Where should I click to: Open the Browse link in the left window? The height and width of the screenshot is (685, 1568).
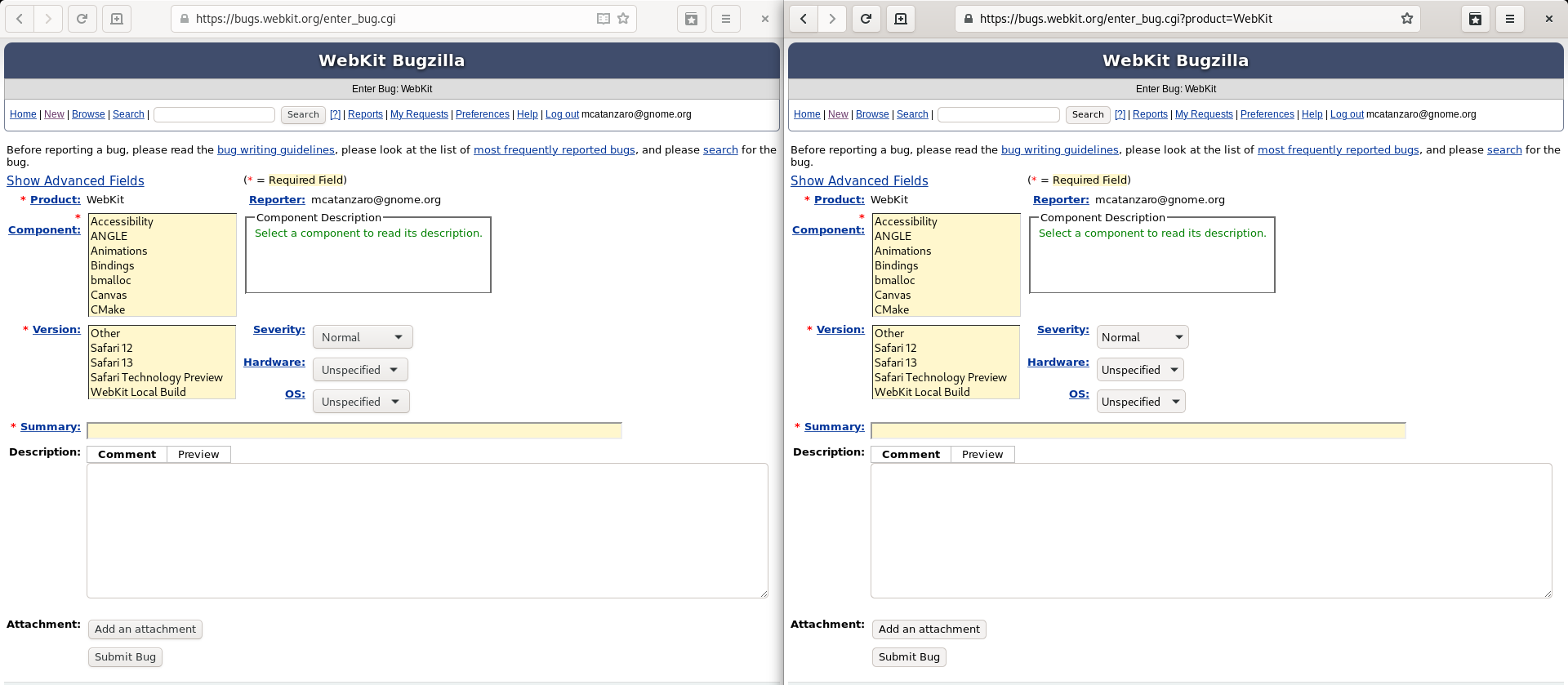pyautogui.click(x=88, y=114)
